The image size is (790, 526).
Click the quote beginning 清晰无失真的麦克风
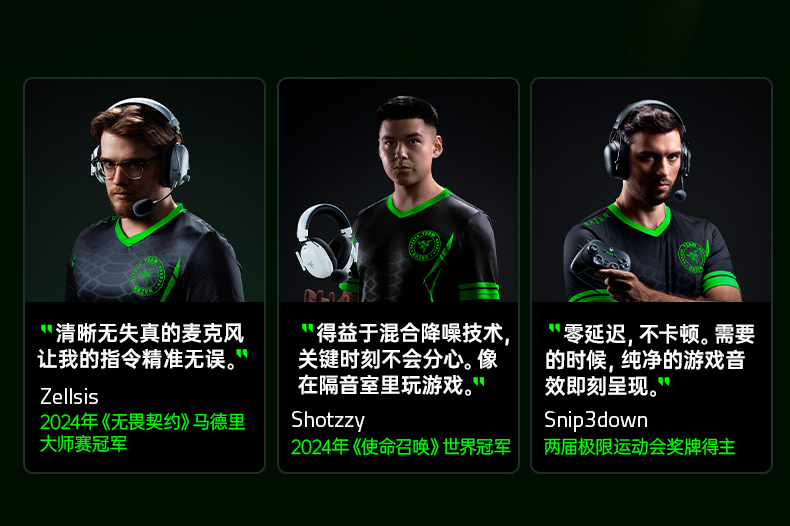(143, 346)
